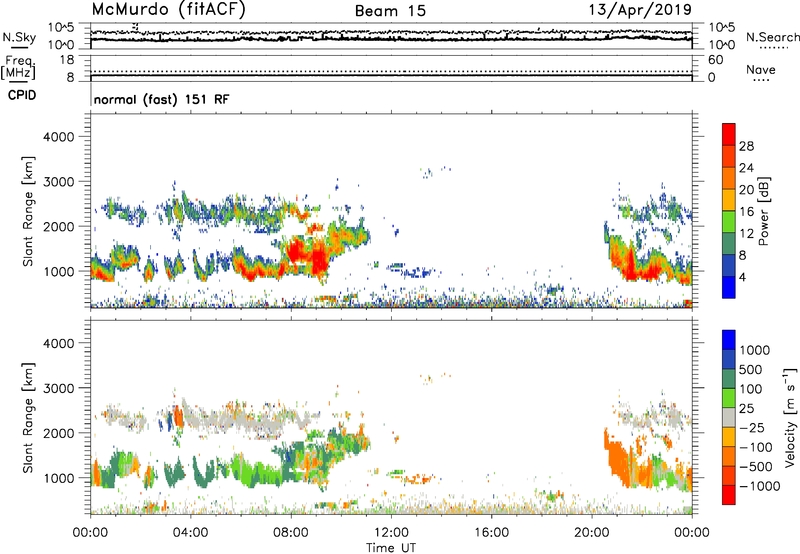
Task: Click the "McMurdo (fitACF)" title
Action: click(x=168, y=10)
